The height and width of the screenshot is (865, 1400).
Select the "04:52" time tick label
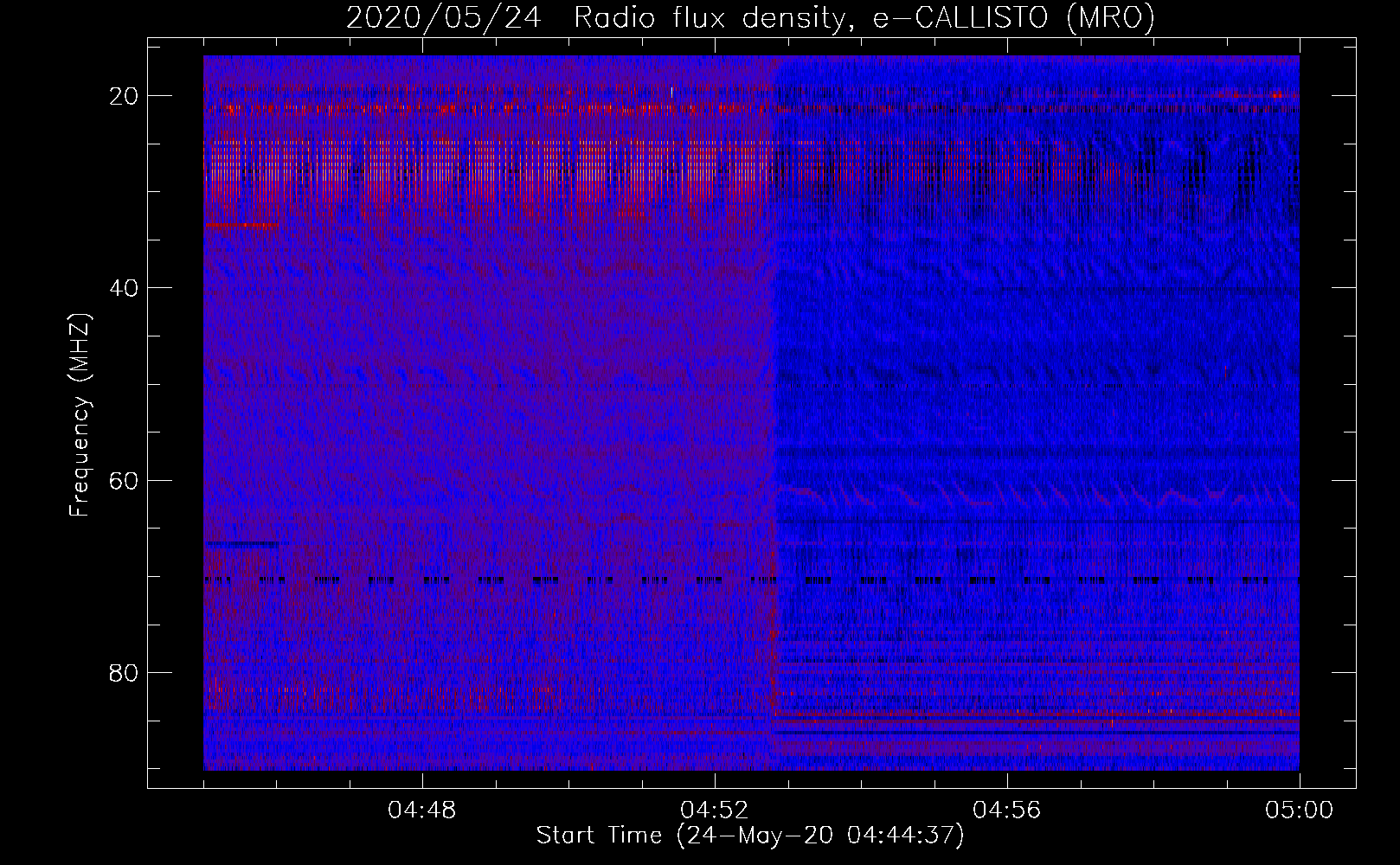(715, 811)
